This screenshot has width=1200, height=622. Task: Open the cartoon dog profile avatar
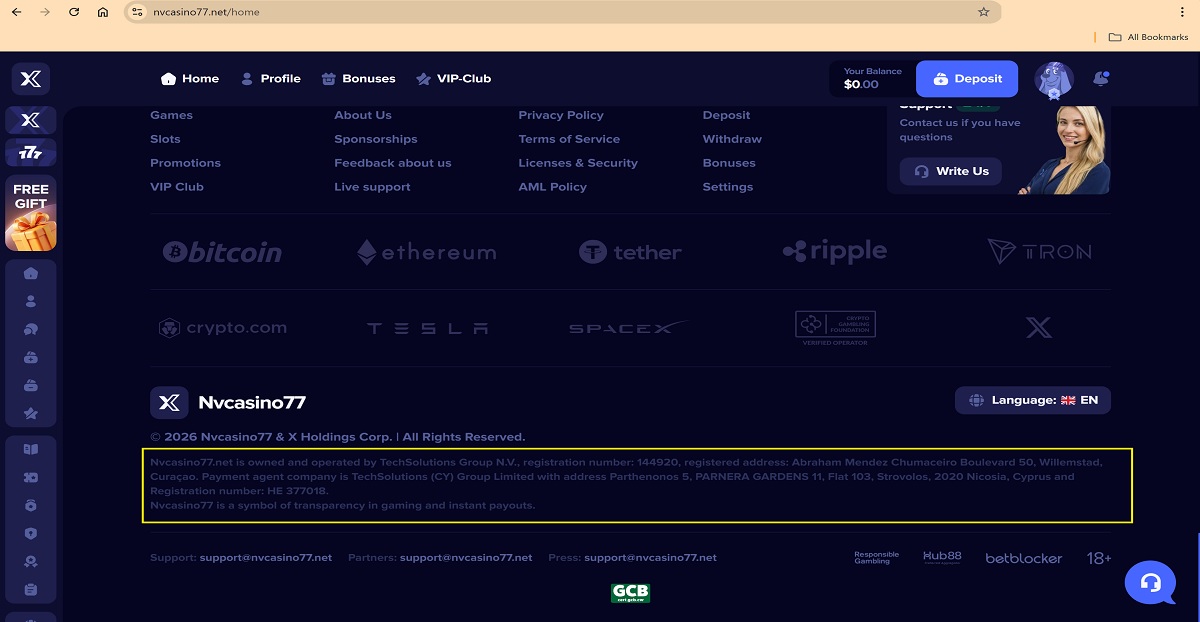pos(1053,79)
